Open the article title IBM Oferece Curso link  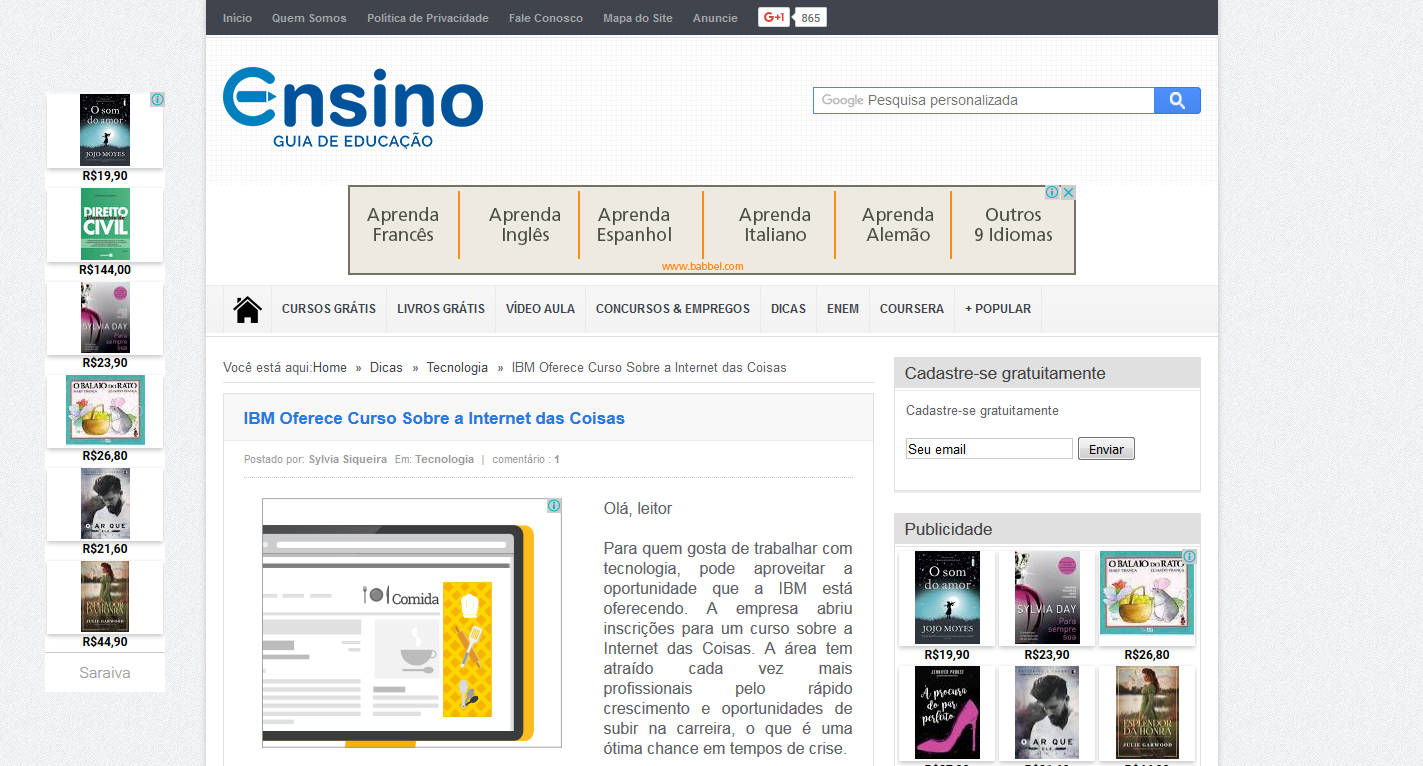[x=434, y=418]
